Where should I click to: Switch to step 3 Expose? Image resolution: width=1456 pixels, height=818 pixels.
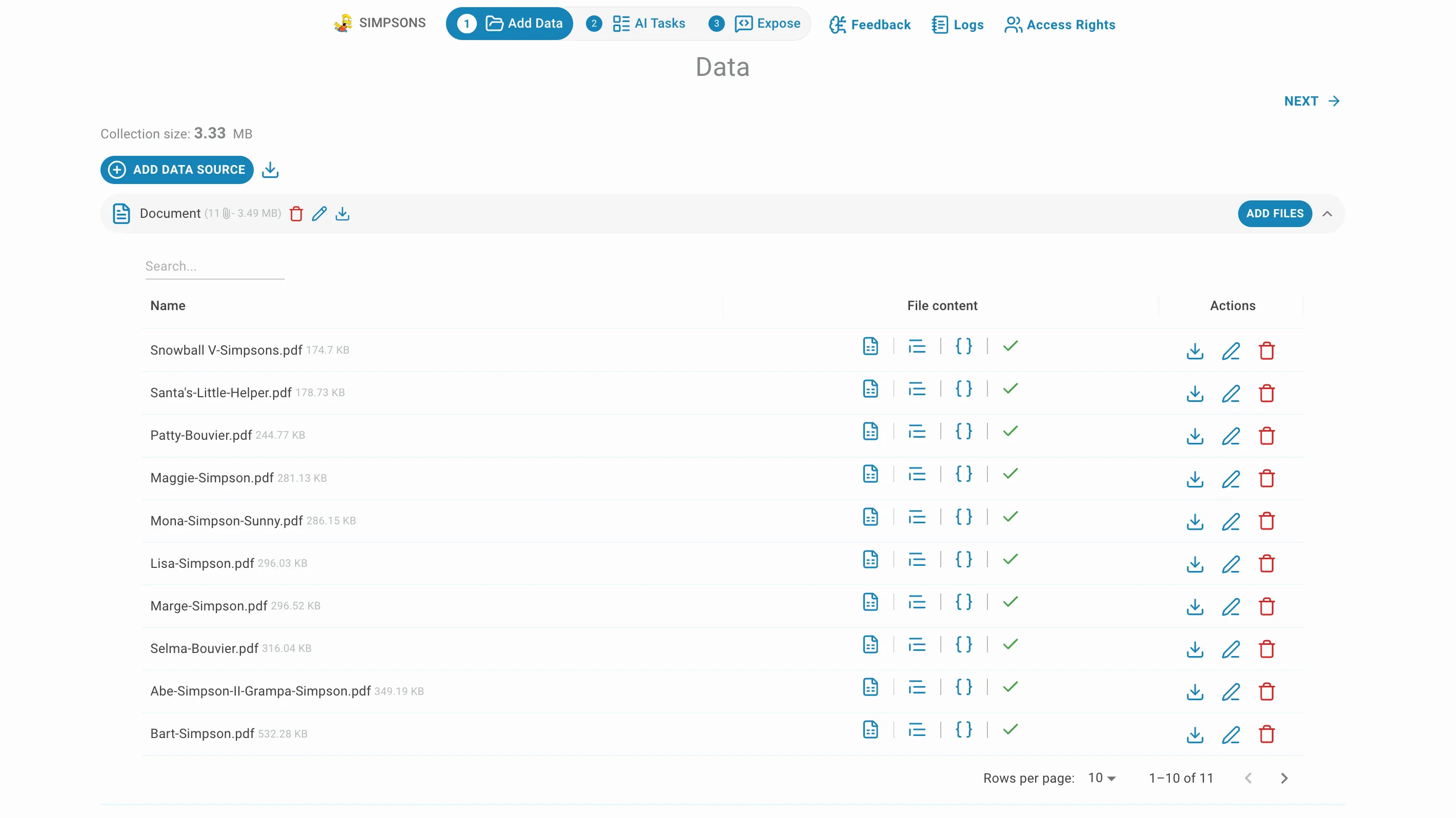[x=755, y=23]
